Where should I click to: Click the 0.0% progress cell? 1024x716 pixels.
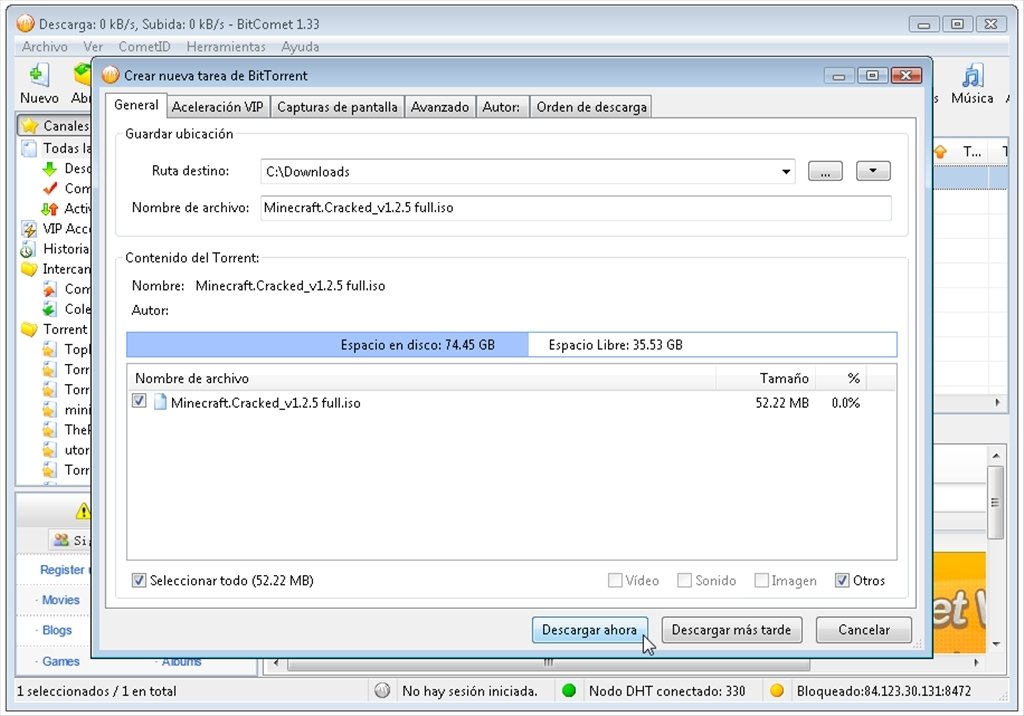[x=846, y=403]
